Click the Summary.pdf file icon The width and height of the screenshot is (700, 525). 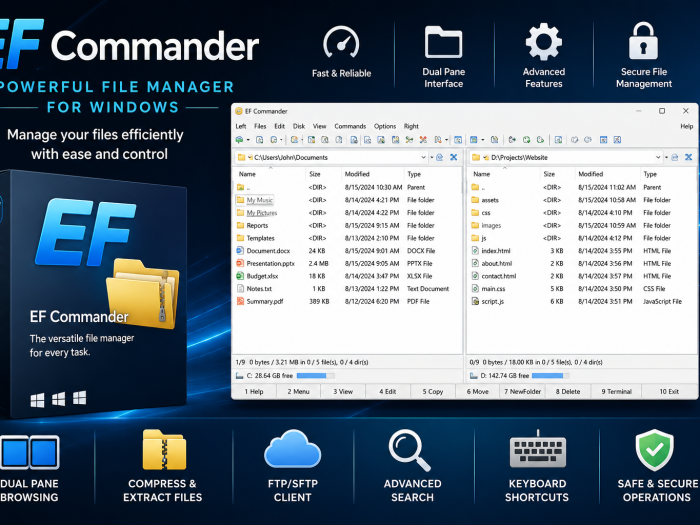pos(240,301)
